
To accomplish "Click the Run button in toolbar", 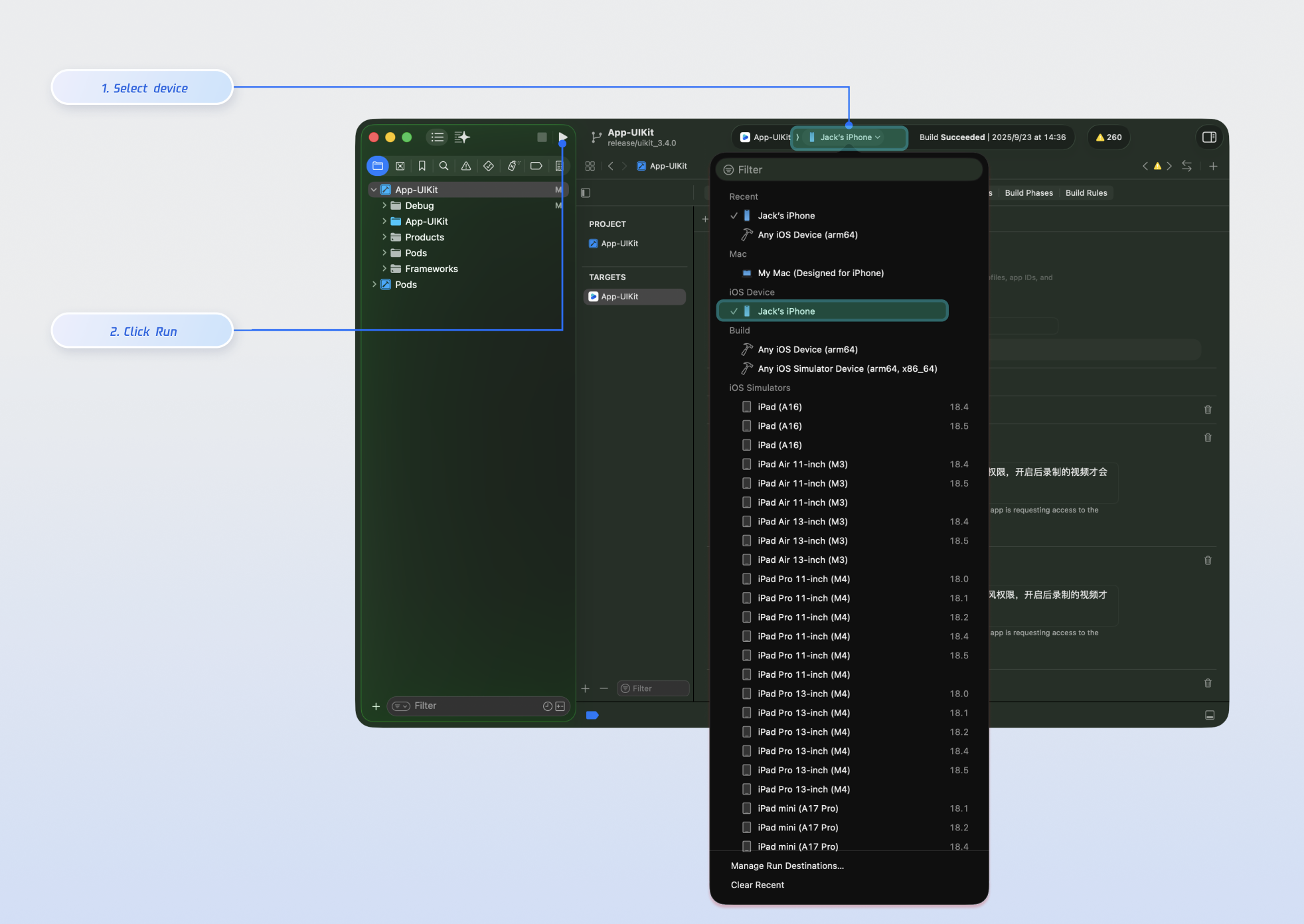I will click(562, 137).
